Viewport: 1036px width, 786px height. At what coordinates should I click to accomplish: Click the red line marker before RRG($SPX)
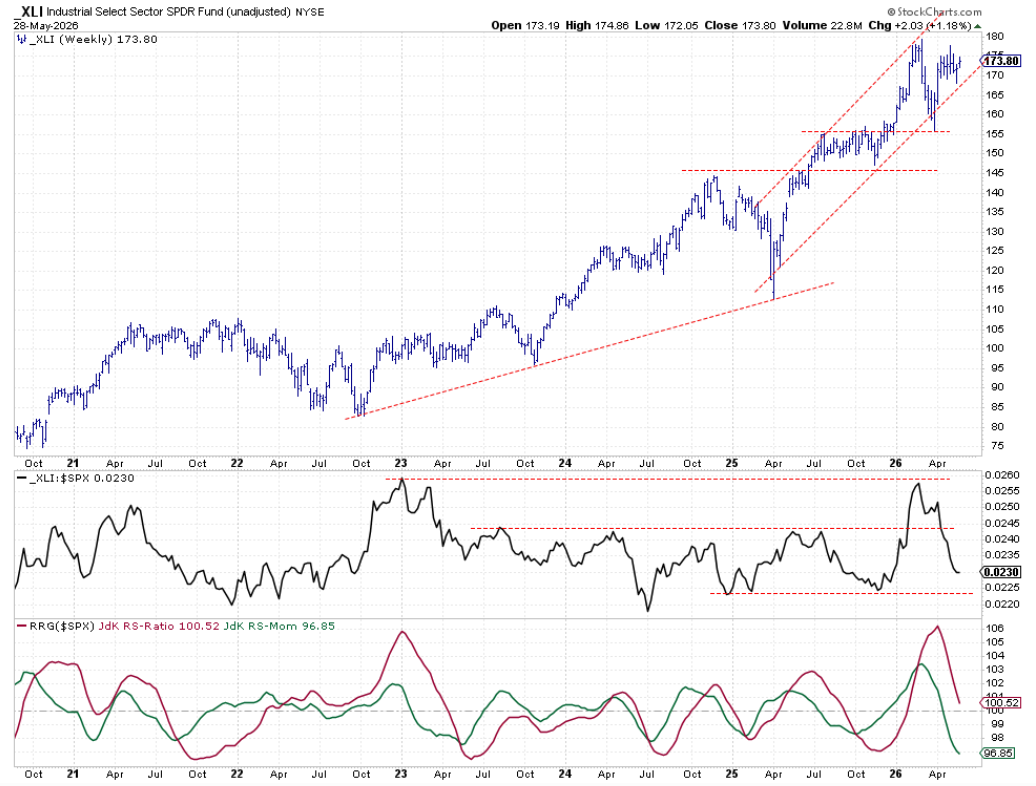22,626
